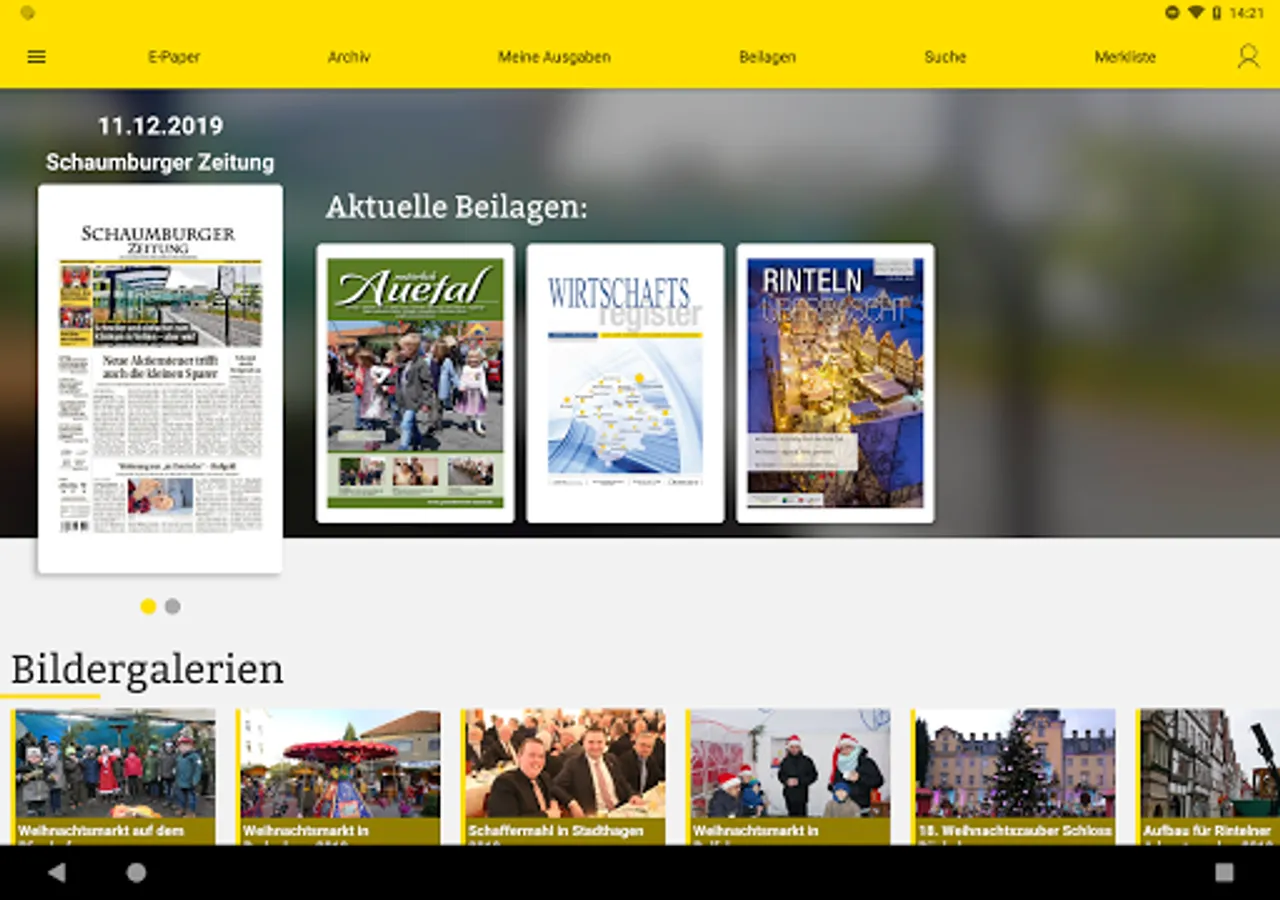Click the Bildergalerien heading
The image size is (1280, 900).
point(147,670)
